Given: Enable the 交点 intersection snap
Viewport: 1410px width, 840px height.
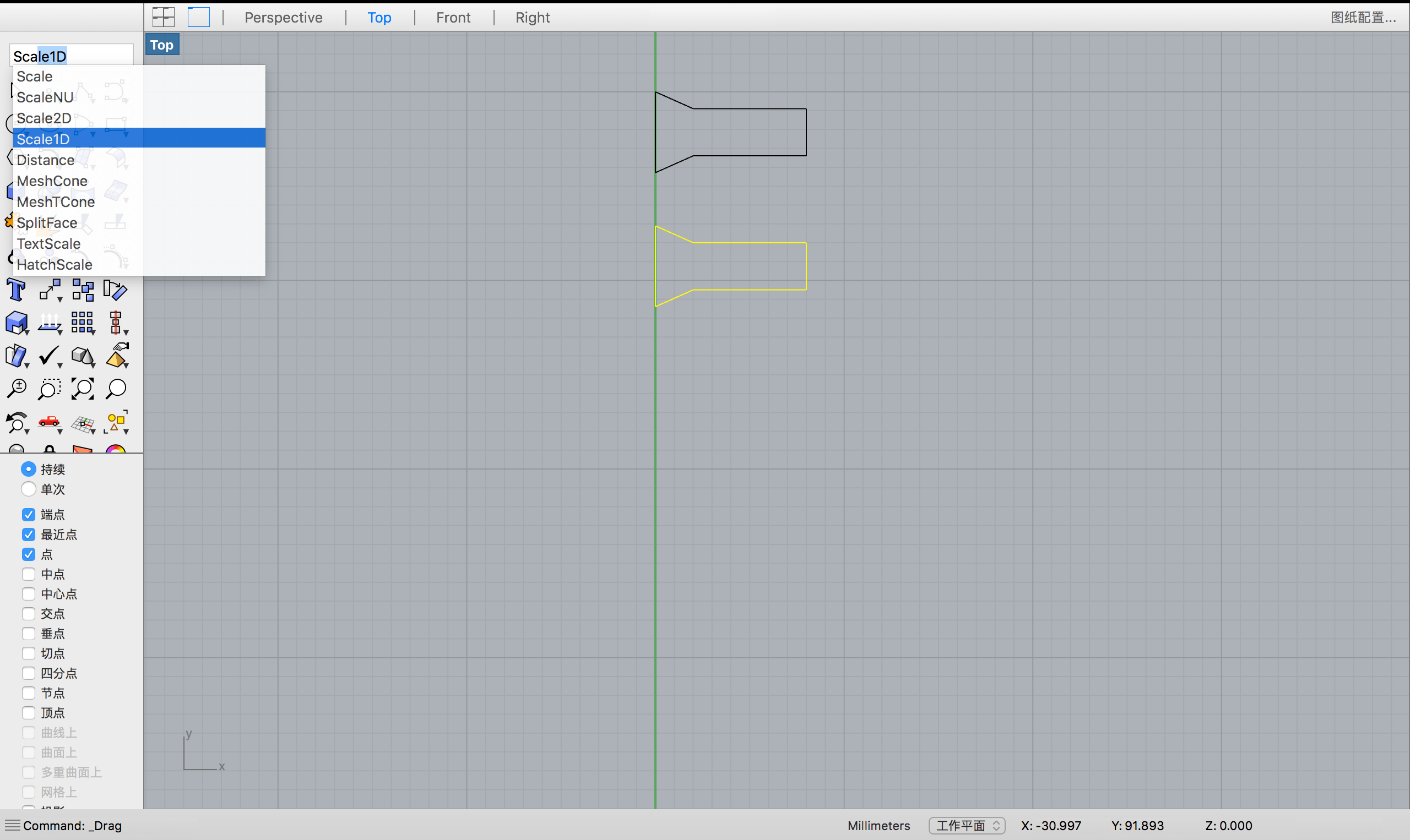Looking at the screenshot, I should click(x=28, y=614).
